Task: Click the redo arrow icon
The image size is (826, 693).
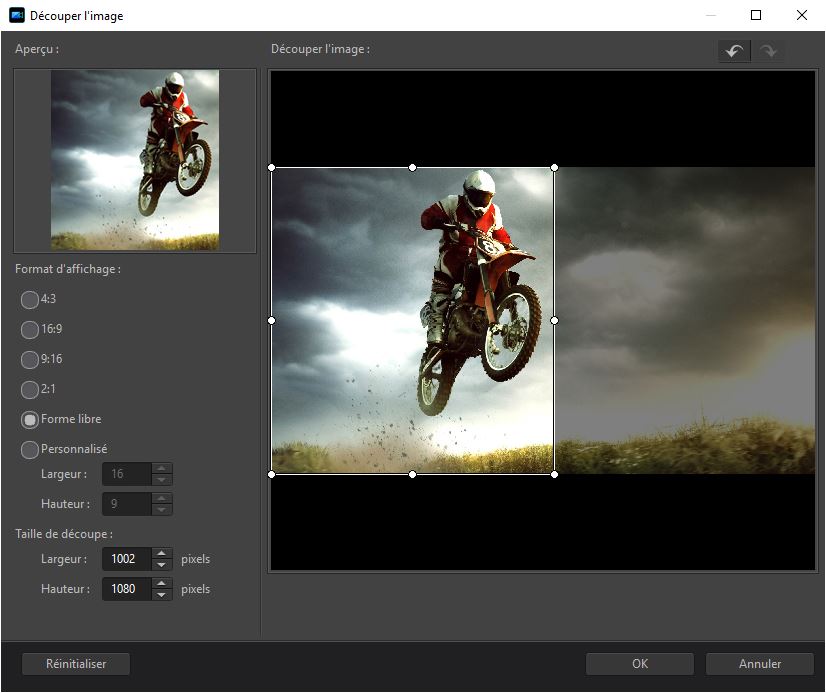Action: click(x=768, y=52)
